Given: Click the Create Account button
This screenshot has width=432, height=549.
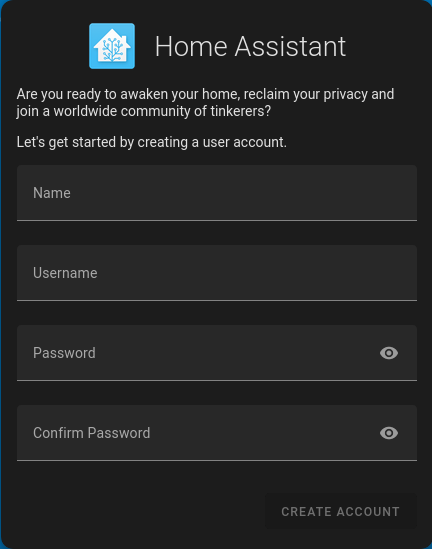Looking at the screenshot, I should click(341, 512).
